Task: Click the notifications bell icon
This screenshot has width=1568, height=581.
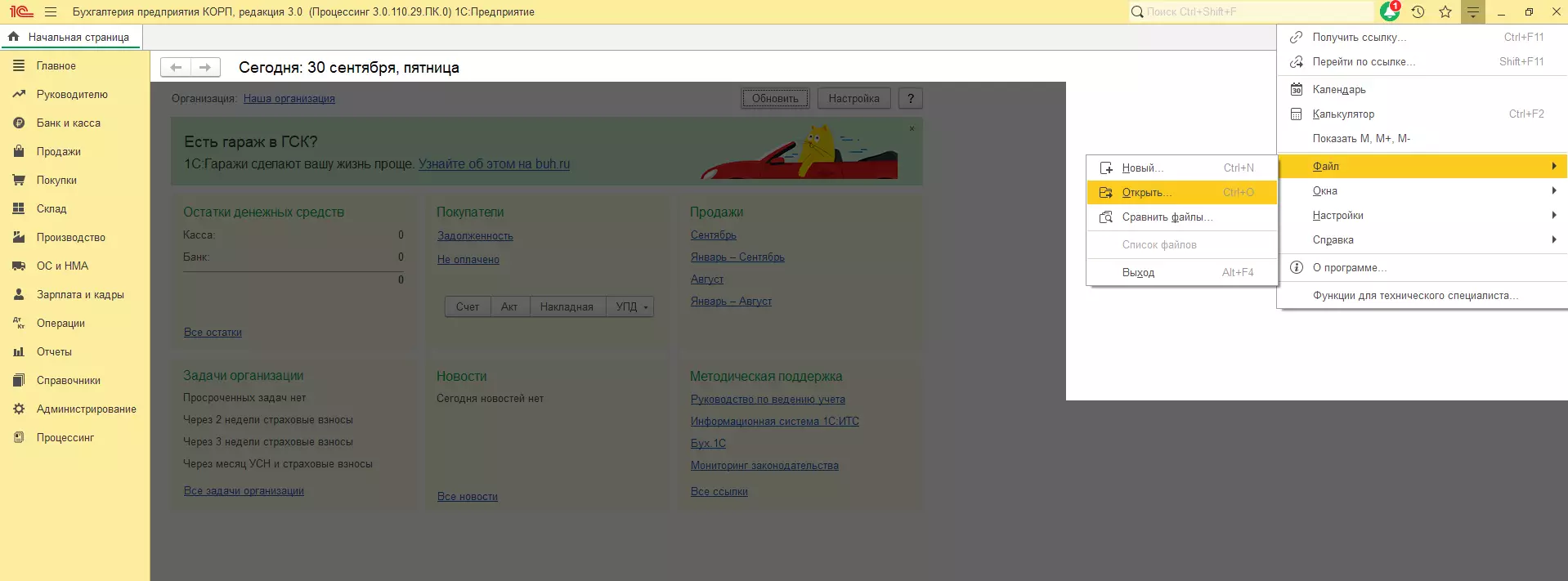Action: coord(1390,11)
